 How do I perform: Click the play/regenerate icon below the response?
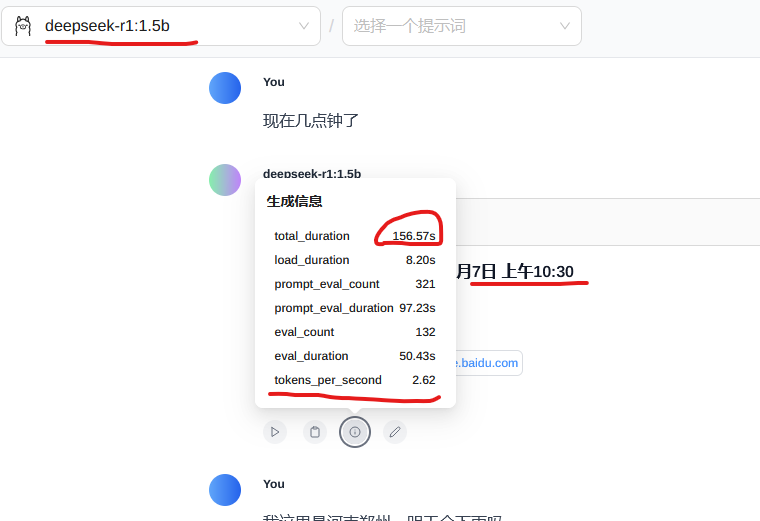click(275, 432)
